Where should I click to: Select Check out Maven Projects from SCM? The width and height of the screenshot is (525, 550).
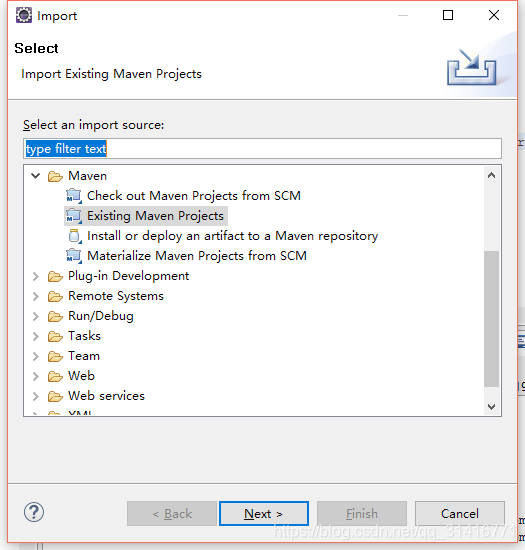(x=194, y=196)
